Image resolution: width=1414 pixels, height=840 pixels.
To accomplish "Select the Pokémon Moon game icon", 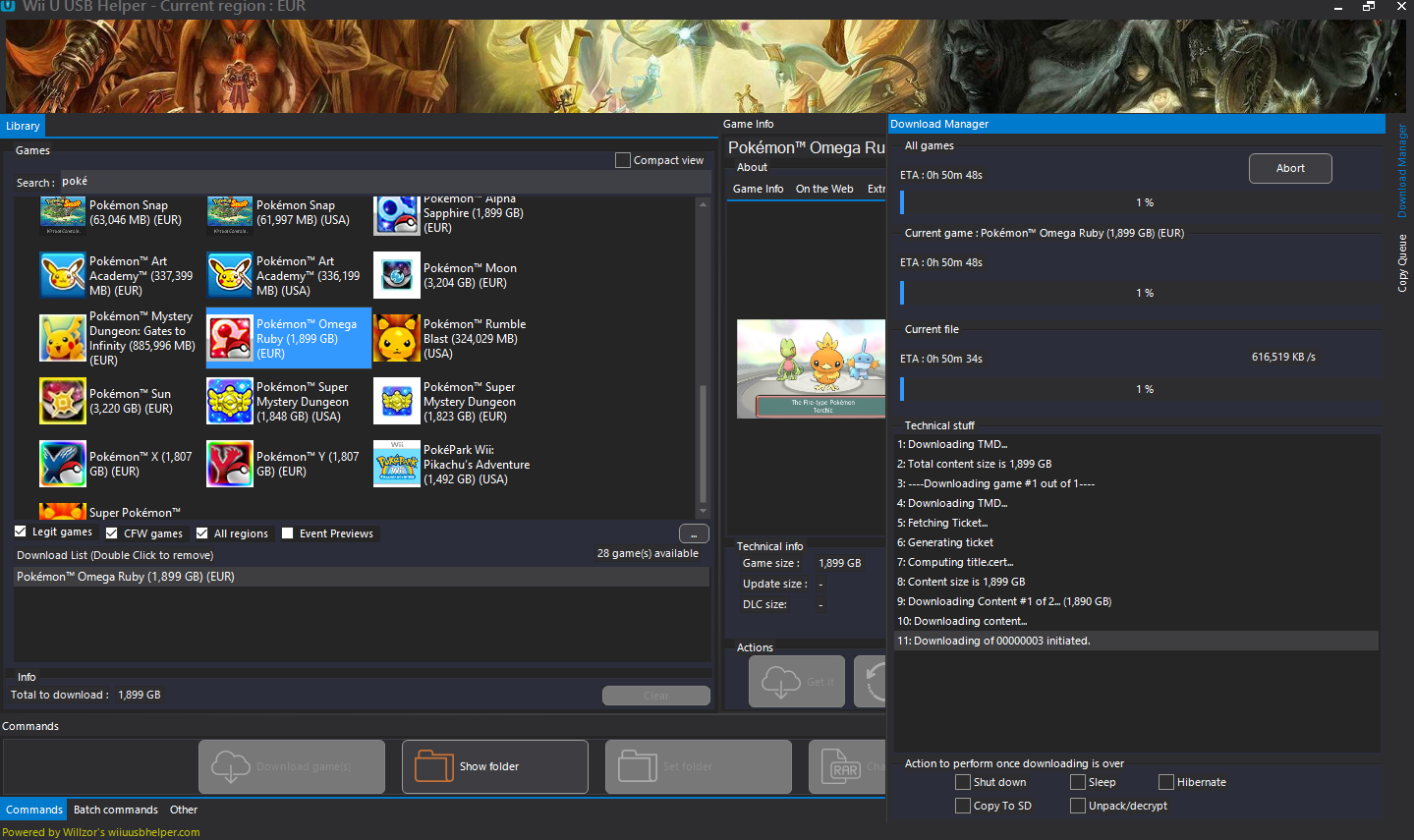I will tap(397, 276).
